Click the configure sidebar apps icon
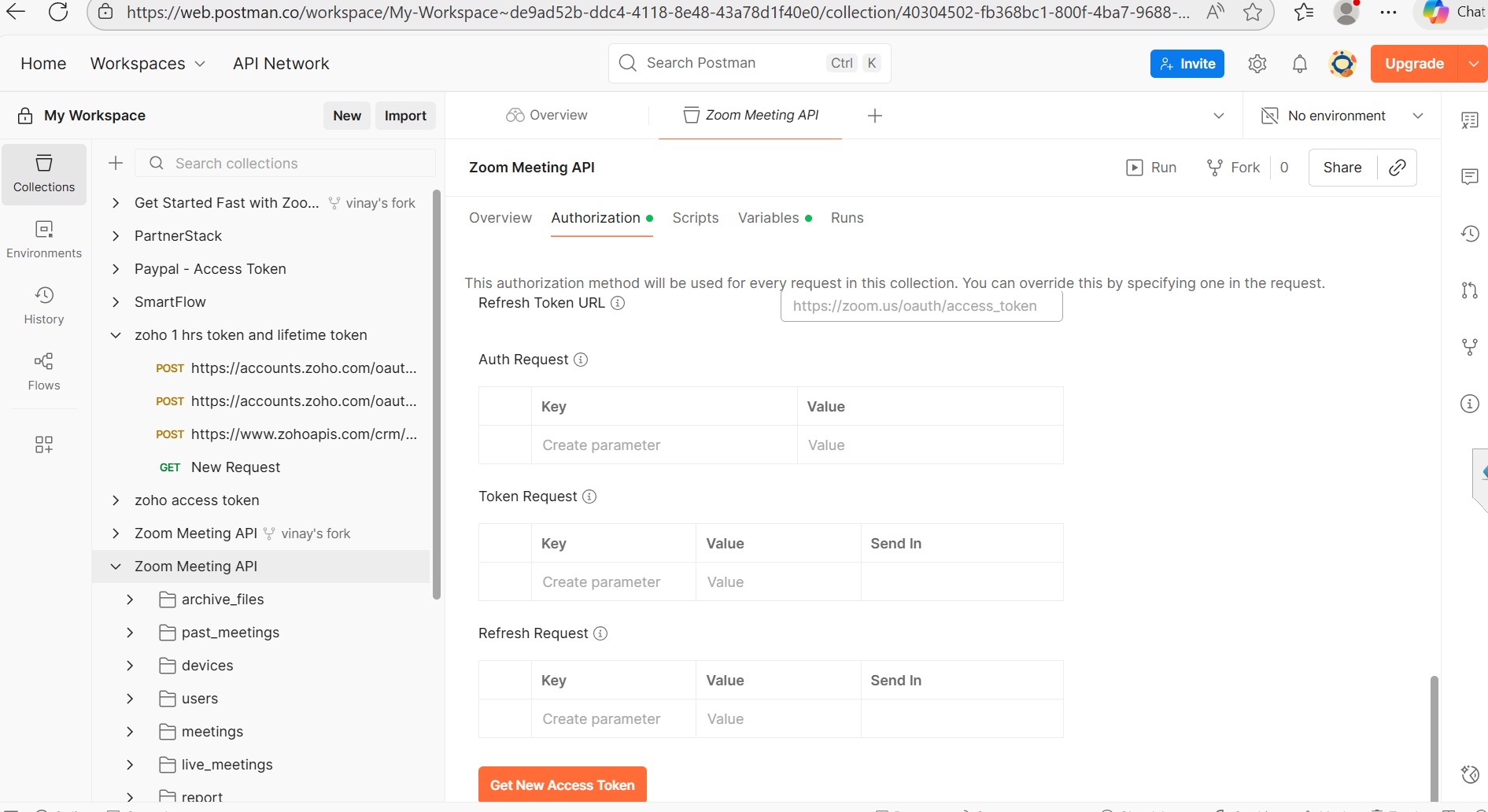 44,445
